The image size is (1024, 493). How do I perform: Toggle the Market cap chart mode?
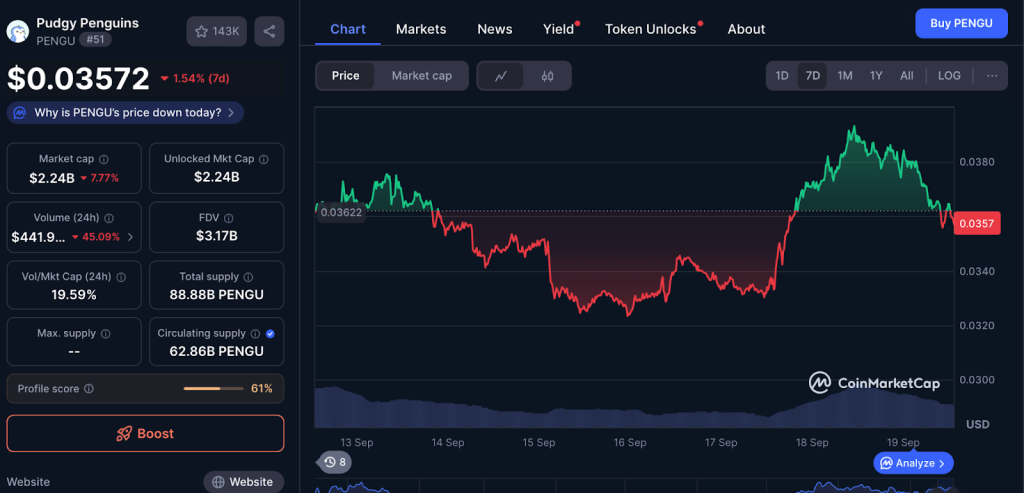[421, 76]
